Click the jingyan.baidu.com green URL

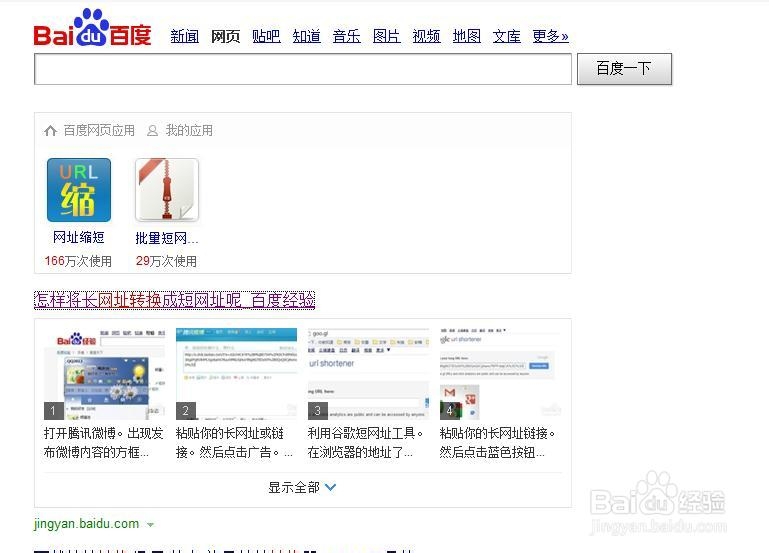86,524
